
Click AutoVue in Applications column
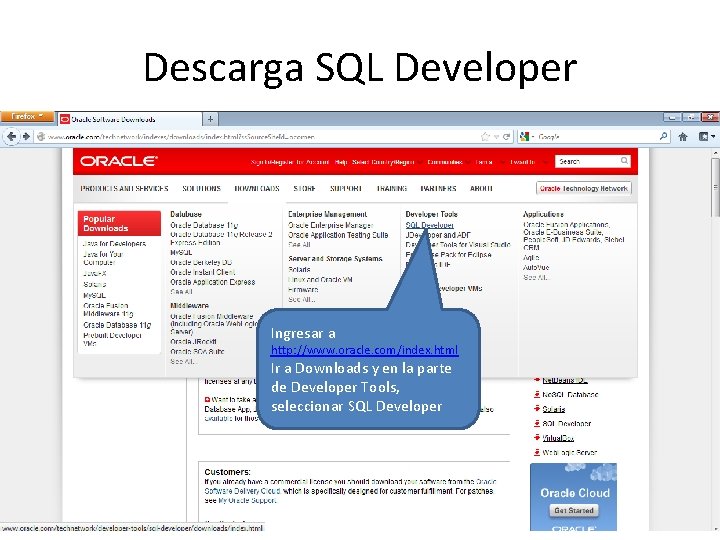pyautogui.click(x=536, y=267)
